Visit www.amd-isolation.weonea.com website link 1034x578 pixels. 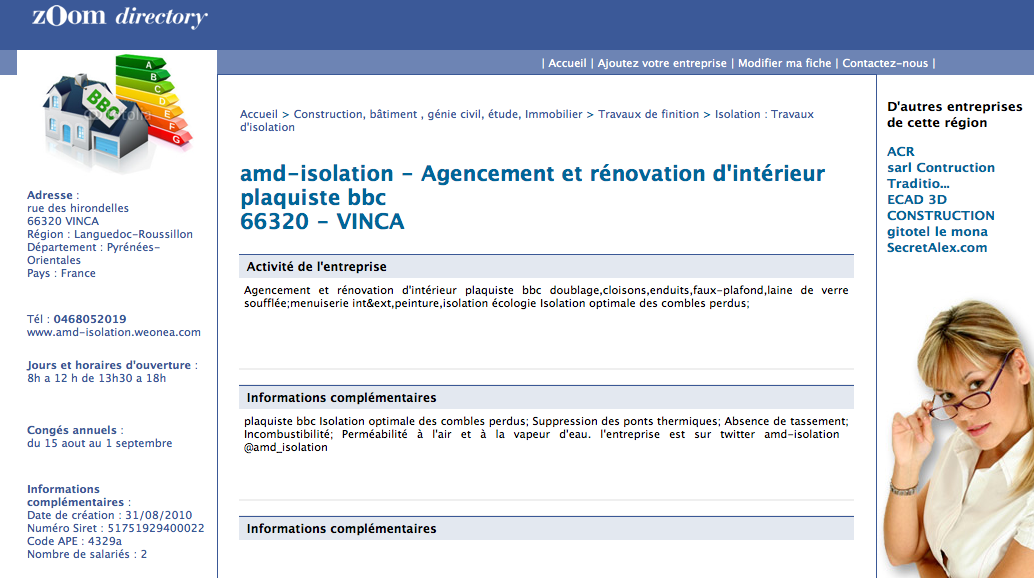click(x=114, y=332)
